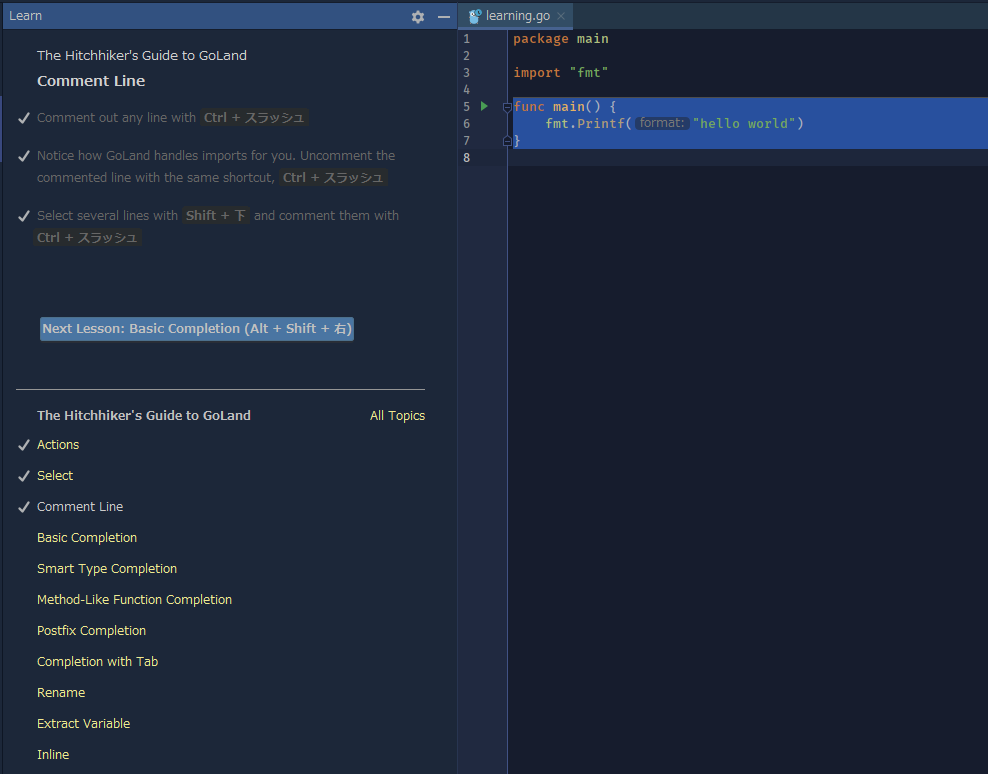The width and height of the screenshot is (988, 774).
Task: Collapse func main fold marker on line 5
Action: [x=507, y=107]
